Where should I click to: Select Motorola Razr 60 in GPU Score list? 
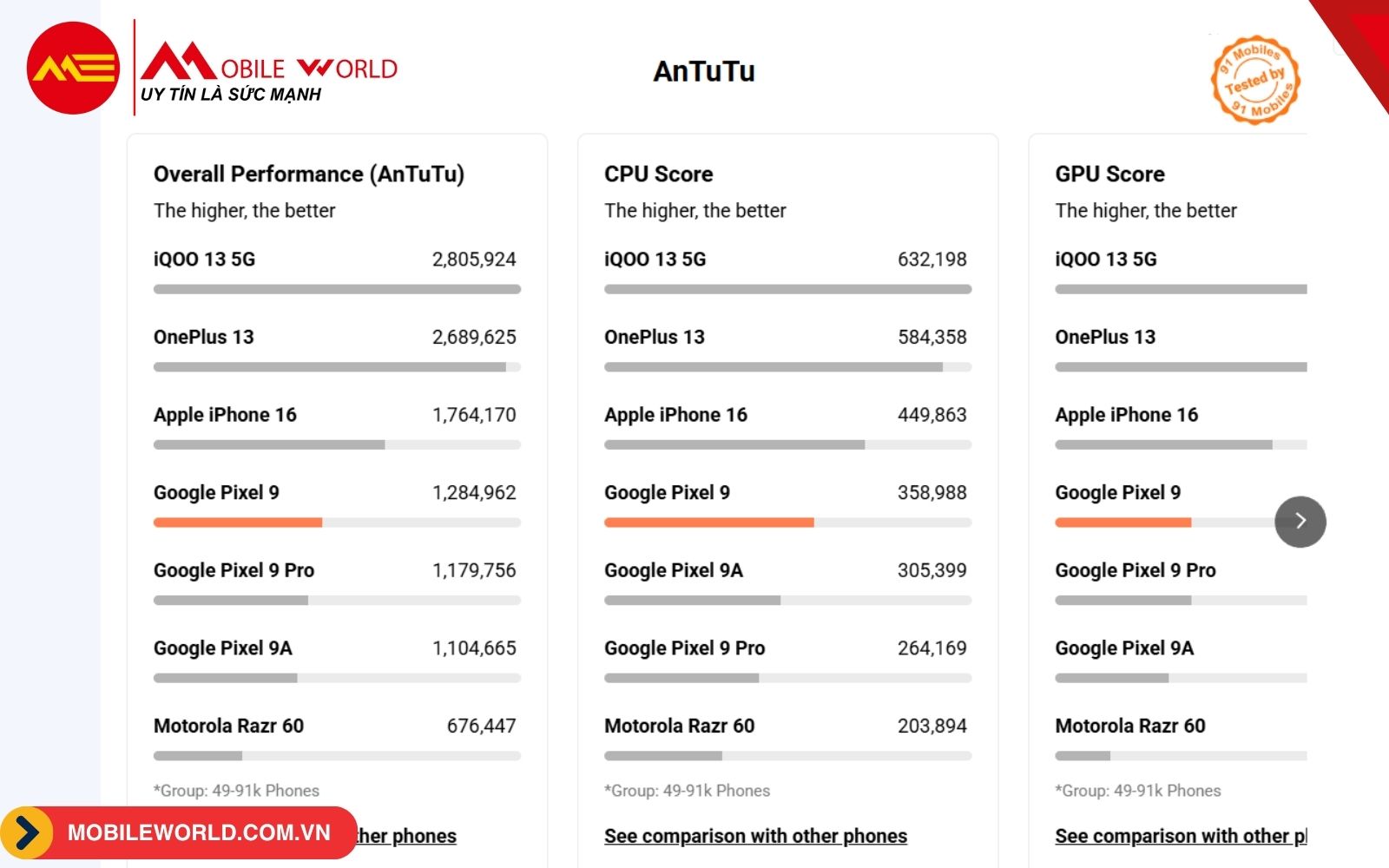(1129, 726)
